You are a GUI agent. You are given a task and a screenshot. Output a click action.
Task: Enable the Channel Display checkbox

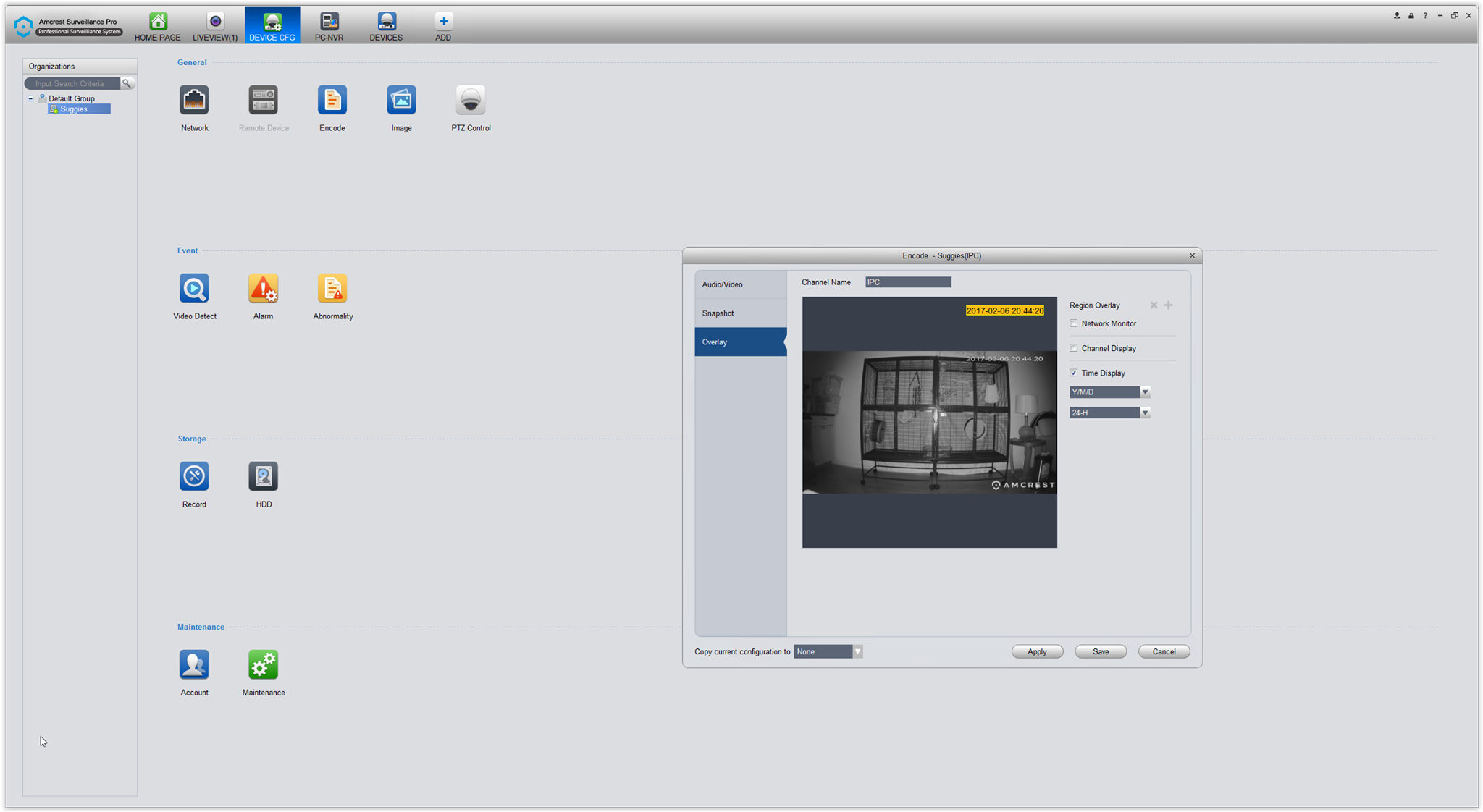tap(1074, 348)
